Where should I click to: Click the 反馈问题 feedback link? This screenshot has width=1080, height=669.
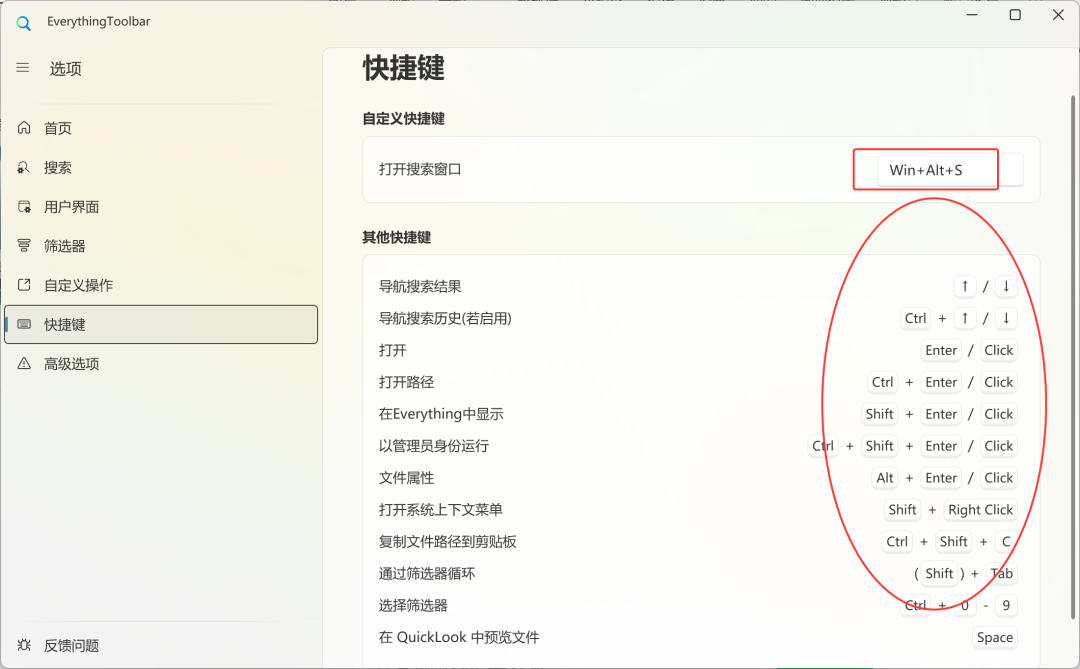pyautogui.click(x=71, y=645)
